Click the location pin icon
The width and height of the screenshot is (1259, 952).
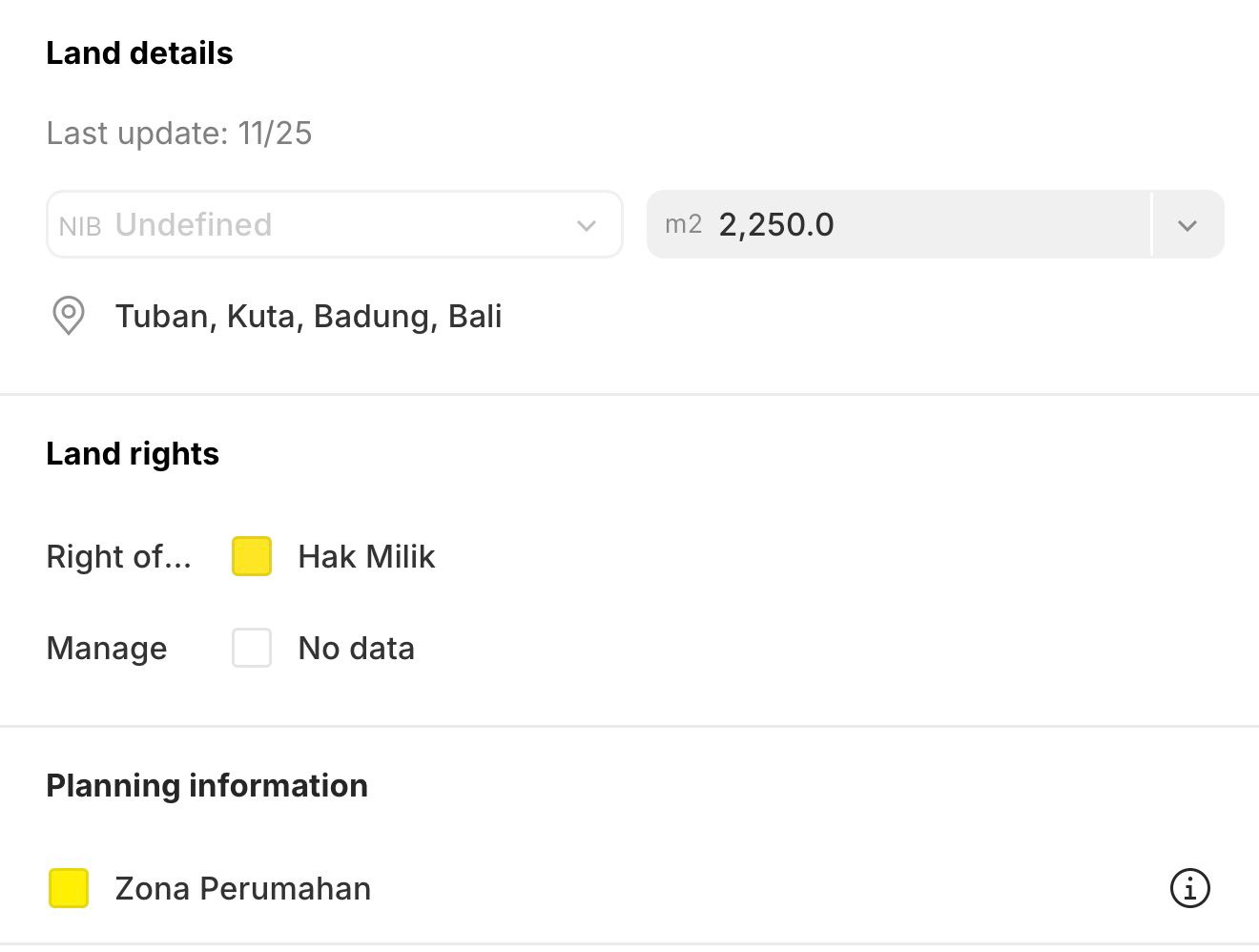(68, 316)
